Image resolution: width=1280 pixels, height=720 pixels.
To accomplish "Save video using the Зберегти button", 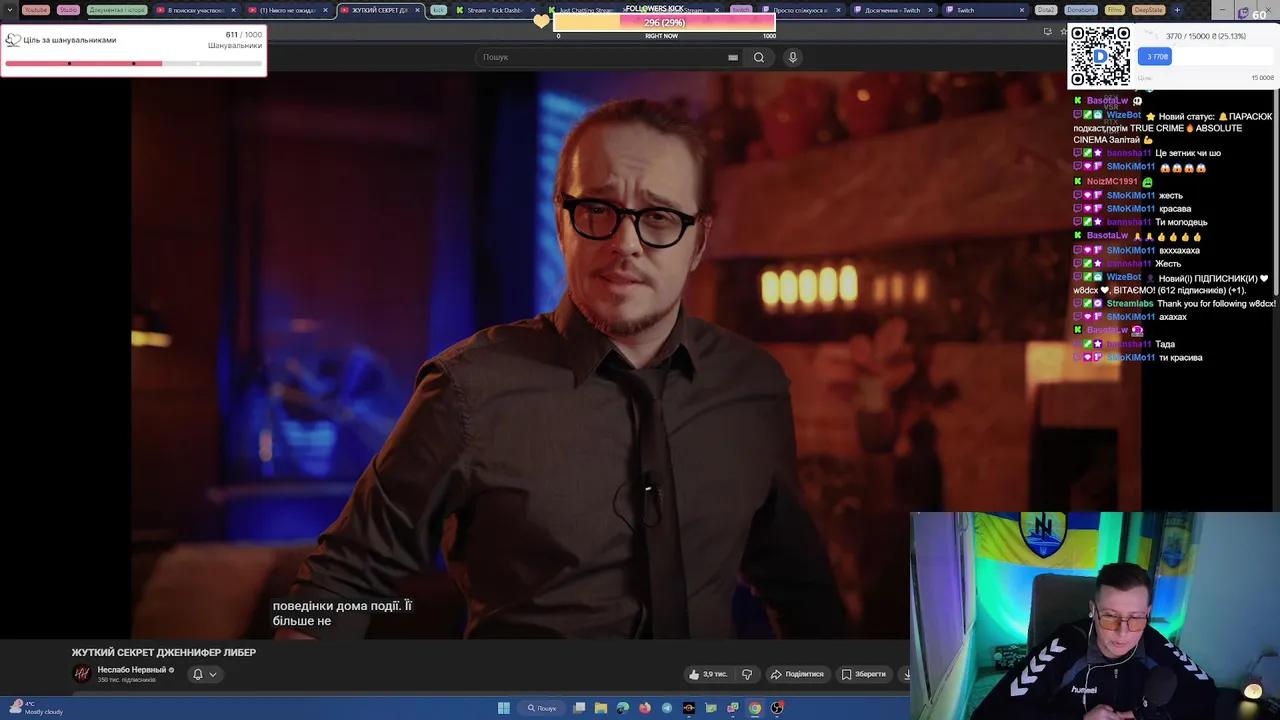I will point(864,674).
